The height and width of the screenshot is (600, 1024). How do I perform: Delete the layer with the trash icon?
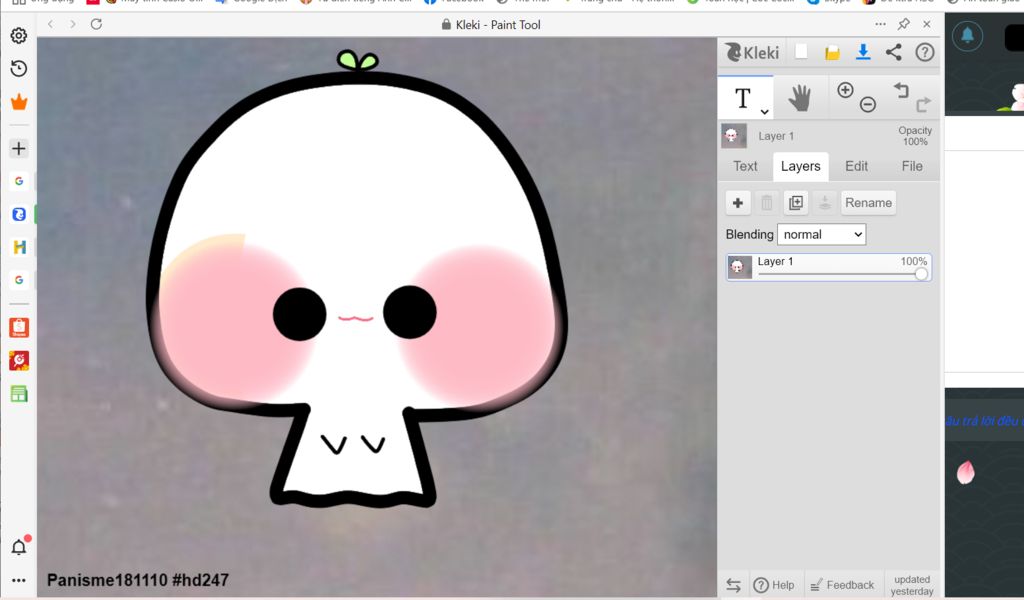click(767, 203)
